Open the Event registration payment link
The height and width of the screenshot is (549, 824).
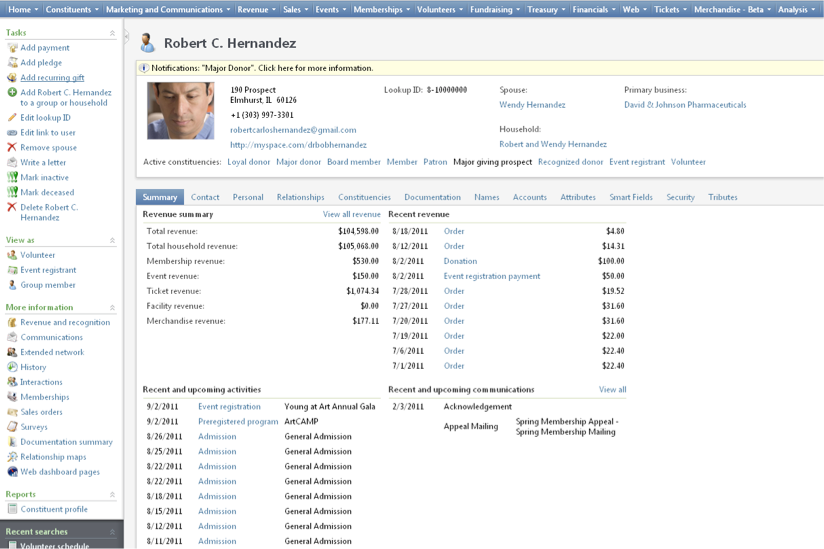click(x=492, y=276)
